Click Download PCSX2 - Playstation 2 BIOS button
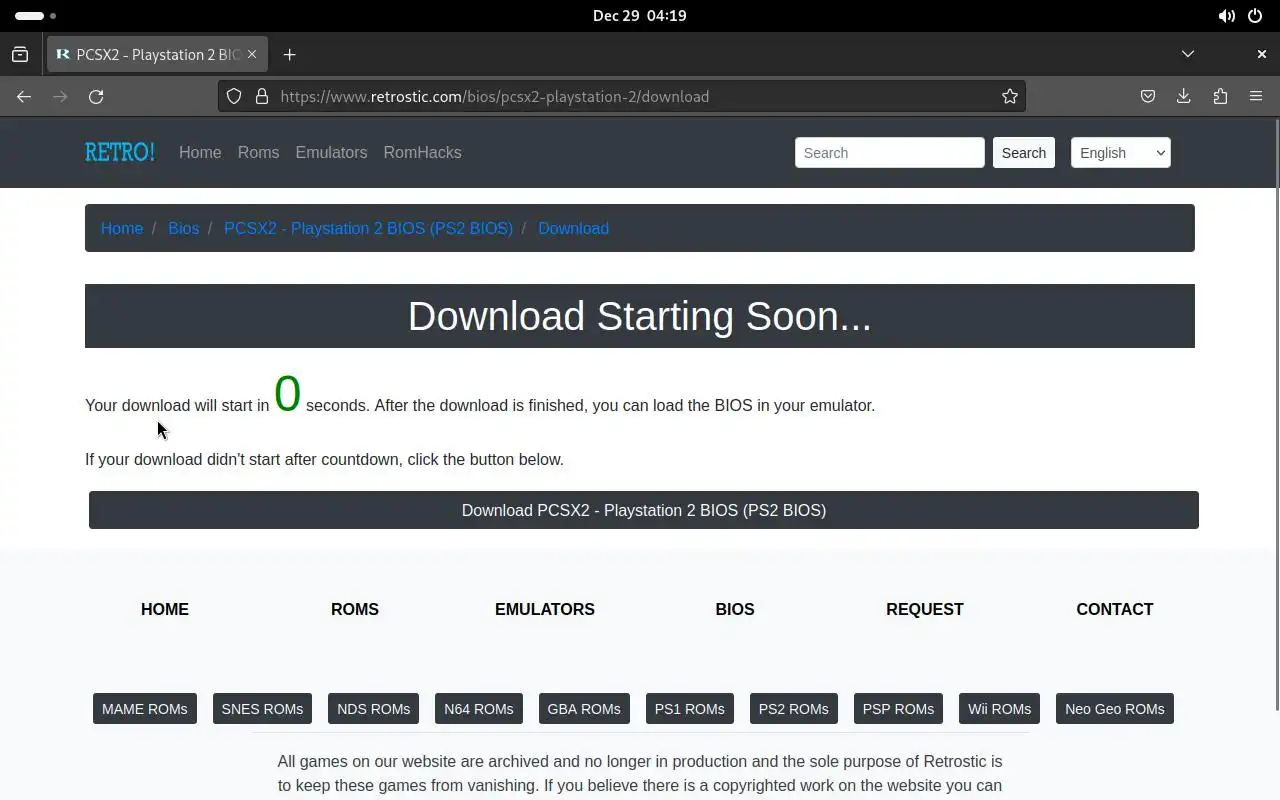Image resolution: width=1280 pixels, height=800 pixels. click(x=644, y=510)
